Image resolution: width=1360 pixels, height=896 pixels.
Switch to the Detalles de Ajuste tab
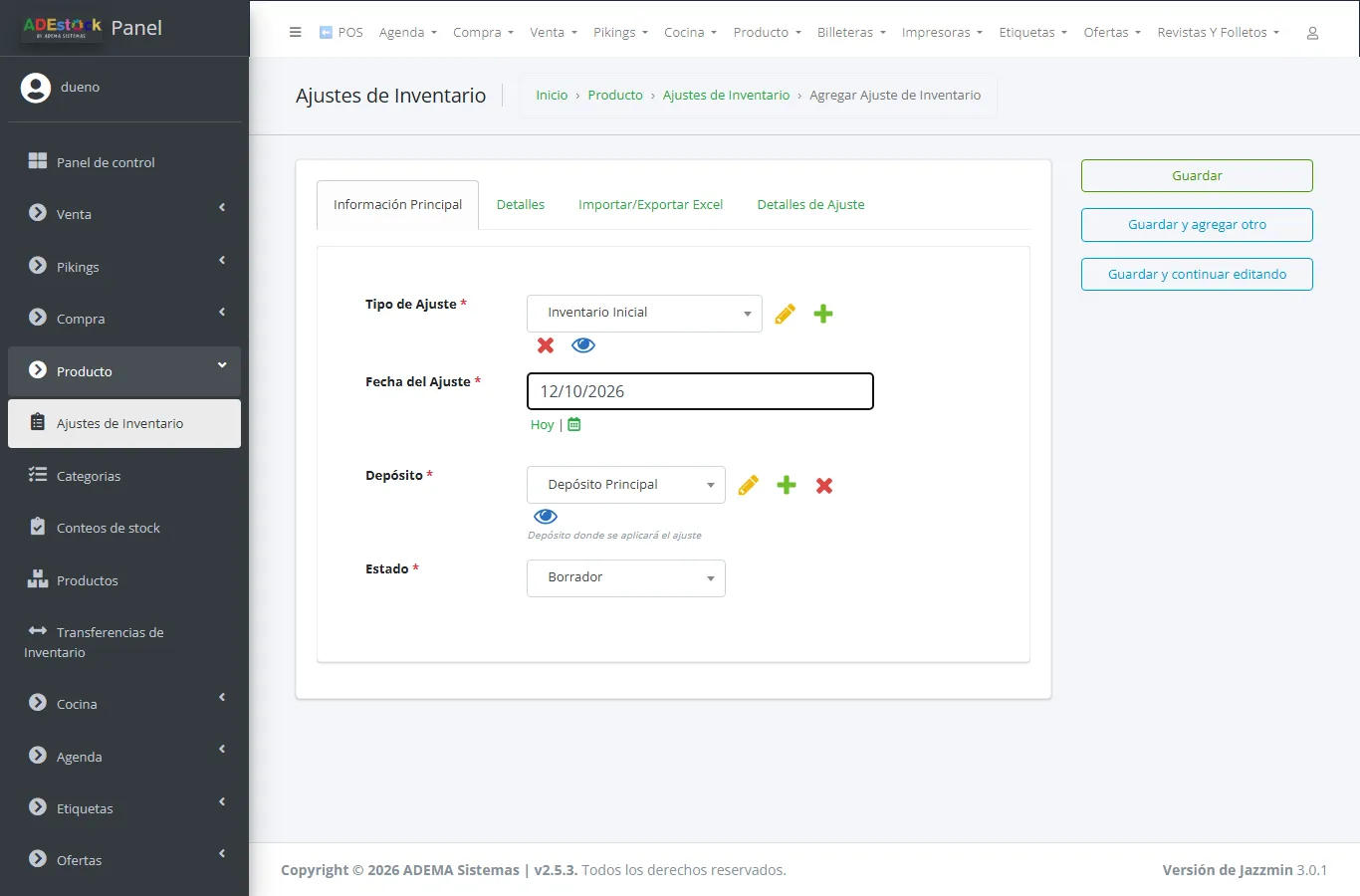pos(810,205)
